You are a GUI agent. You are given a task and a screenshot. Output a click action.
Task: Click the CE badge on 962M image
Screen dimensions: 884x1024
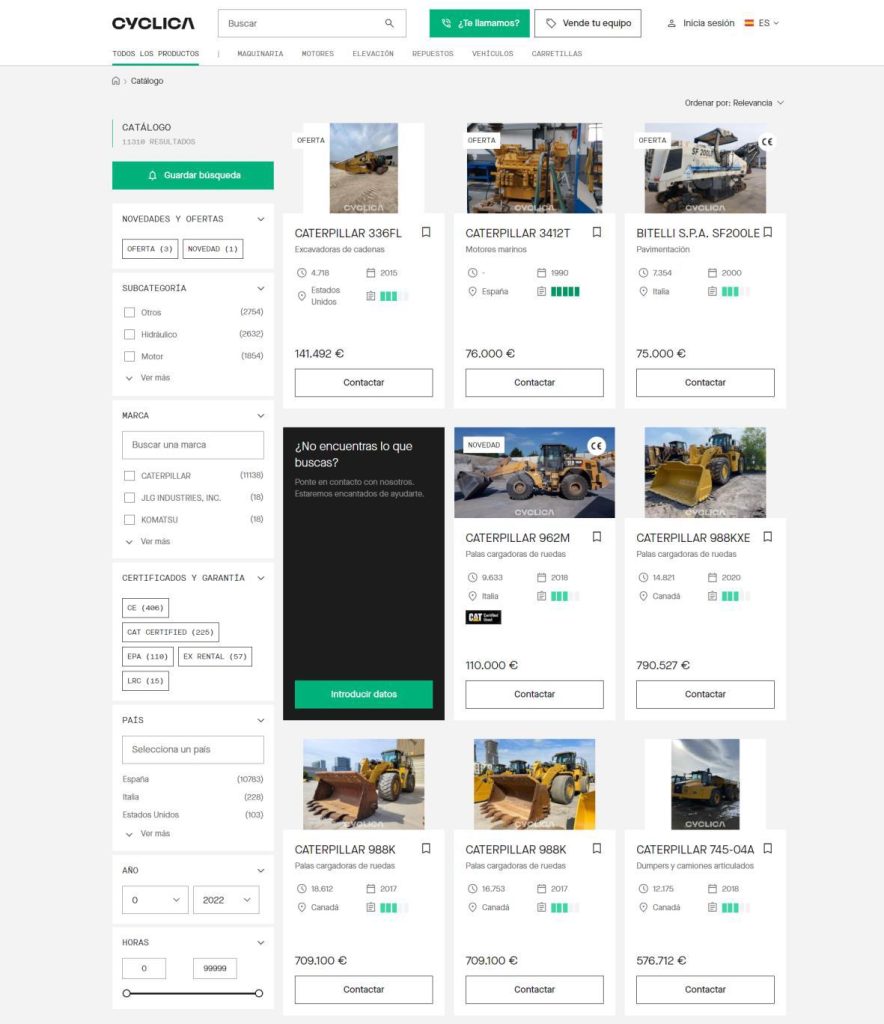click(596, 446)
